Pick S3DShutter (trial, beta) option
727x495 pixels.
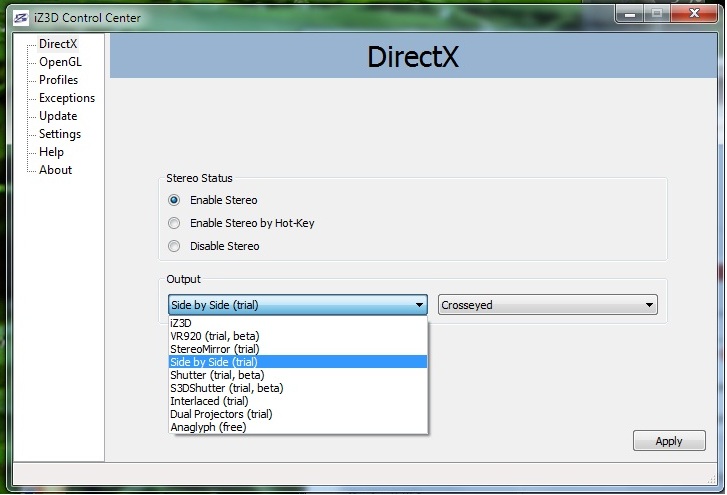point(298,388)
